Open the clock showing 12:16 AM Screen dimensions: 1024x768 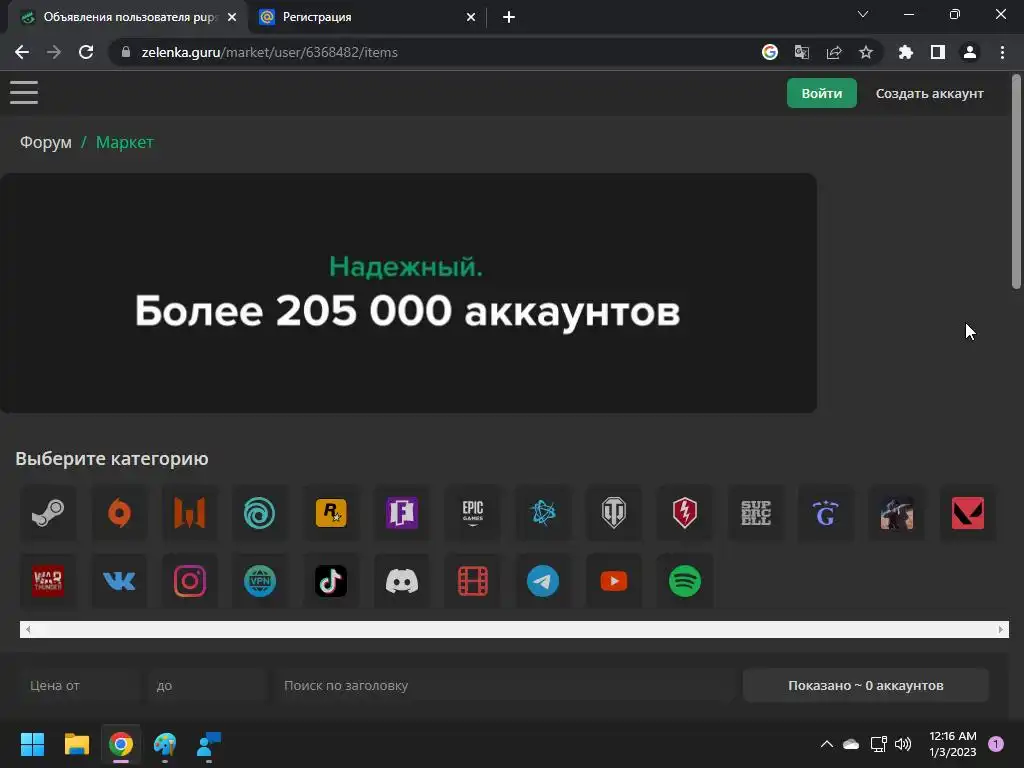pos(953,744)
